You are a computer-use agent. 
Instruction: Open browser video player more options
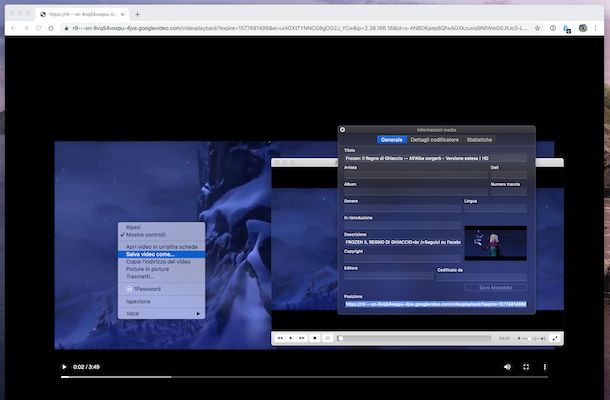point(545,367)
